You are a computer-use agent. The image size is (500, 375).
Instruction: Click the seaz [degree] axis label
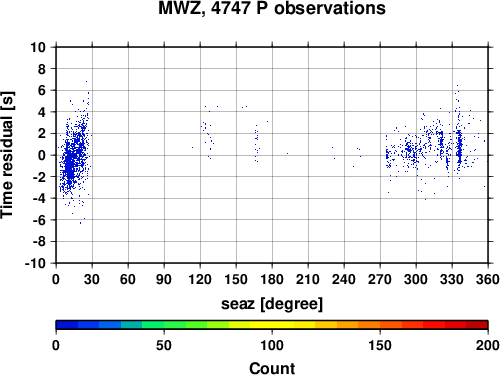(272, 304)
